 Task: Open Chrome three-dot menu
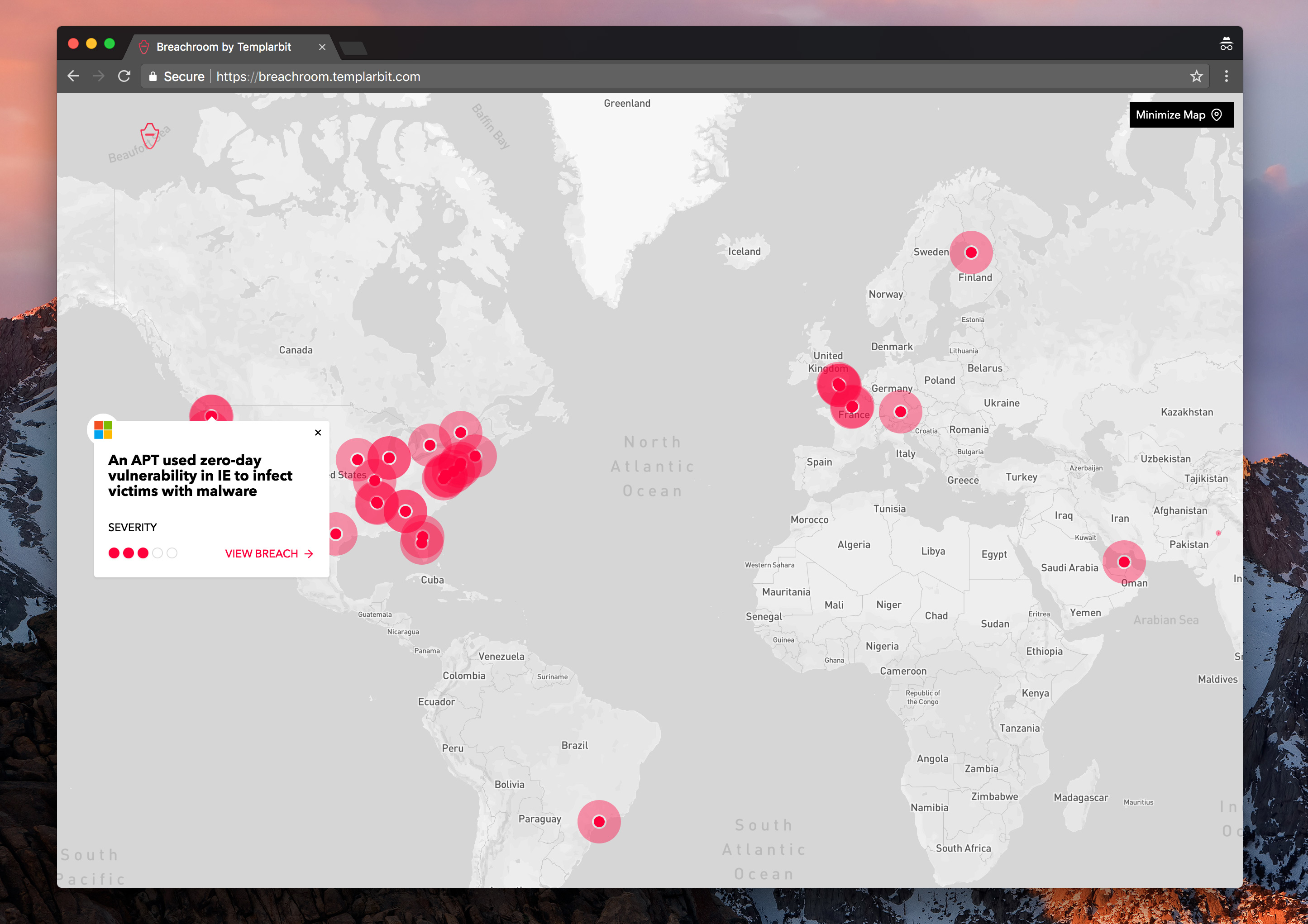click(1226, 76)
